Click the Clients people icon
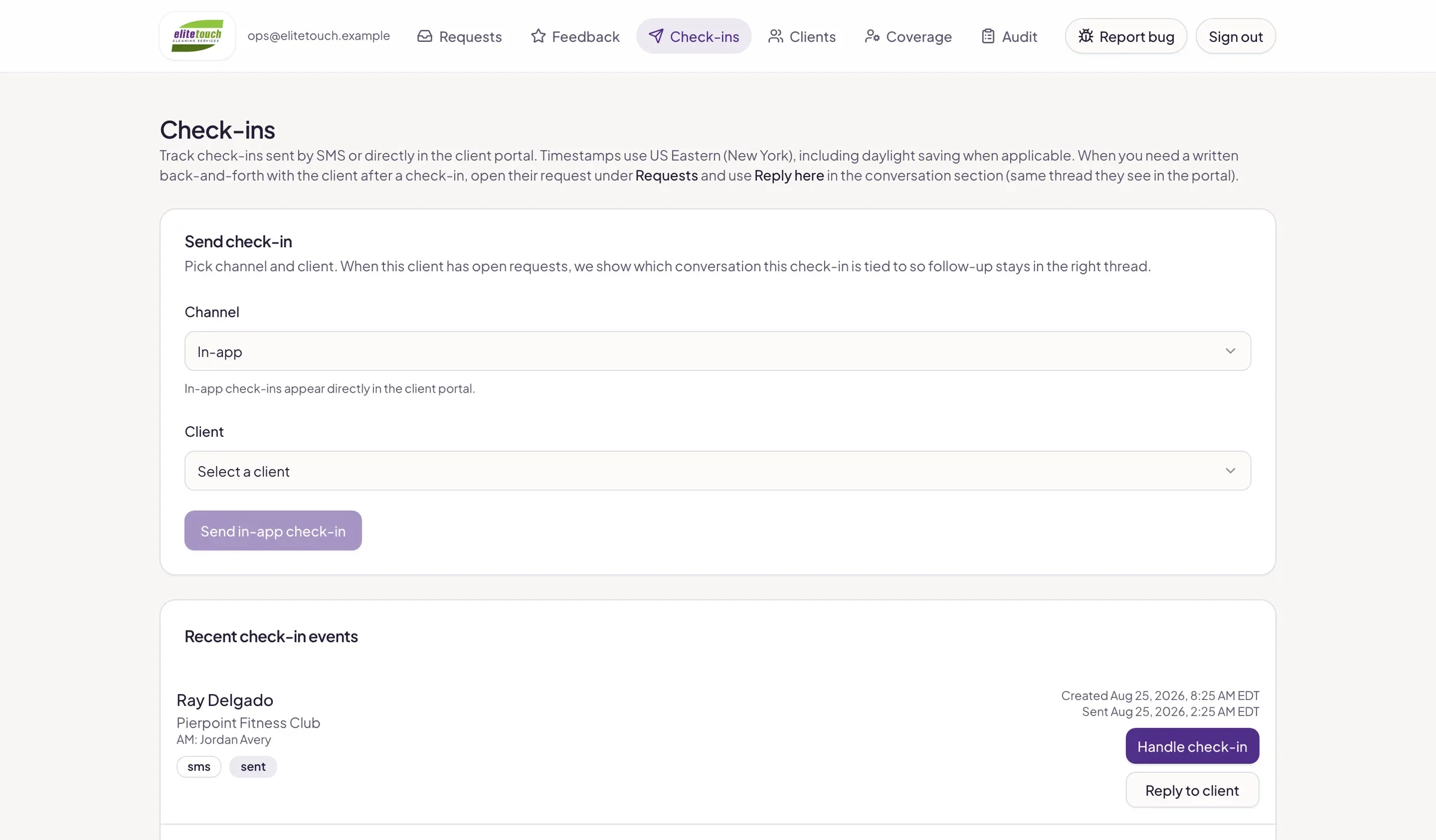1436x840 pixels. click(775, 36)
